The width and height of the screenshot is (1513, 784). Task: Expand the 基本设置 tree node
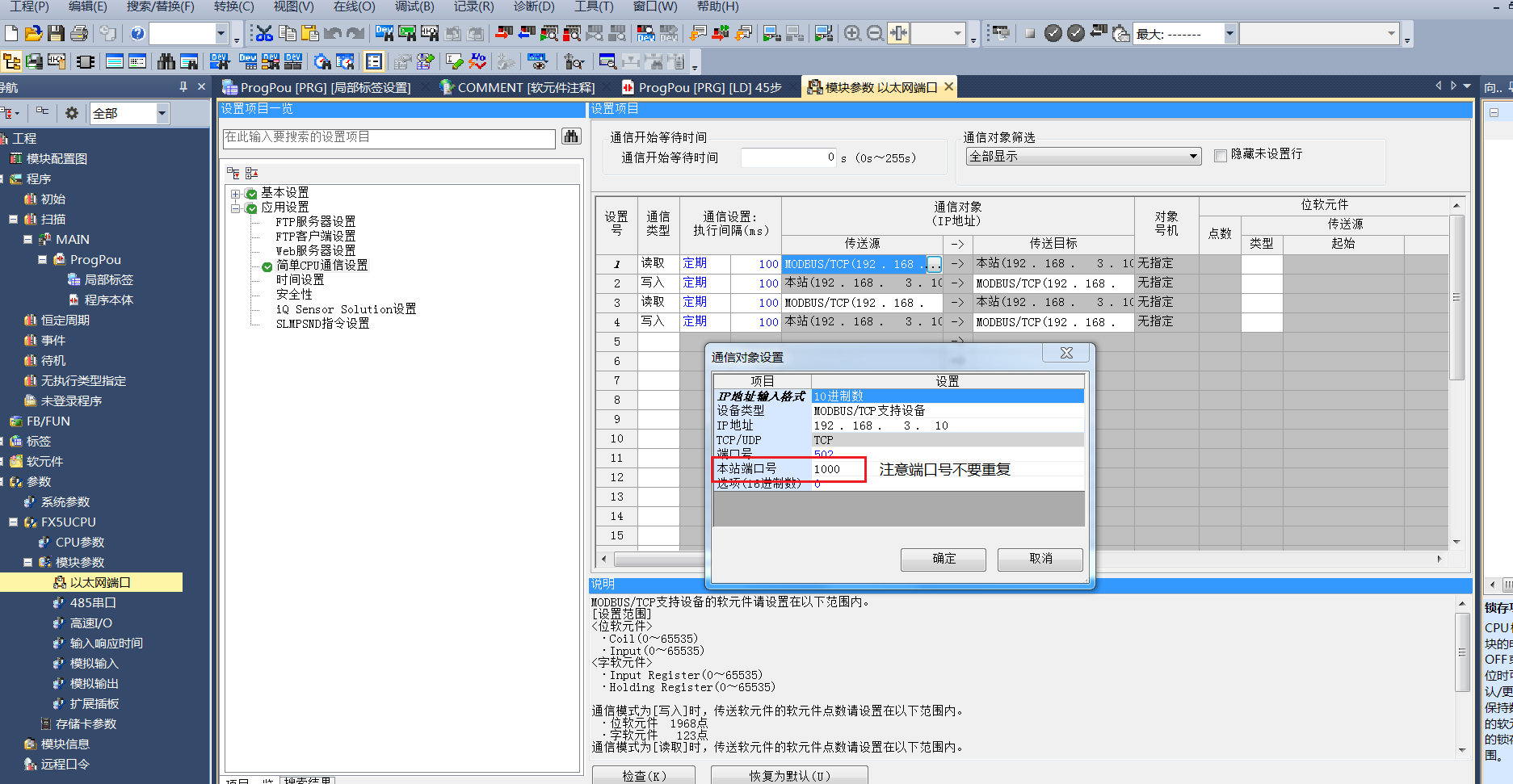tap(236, 194)
